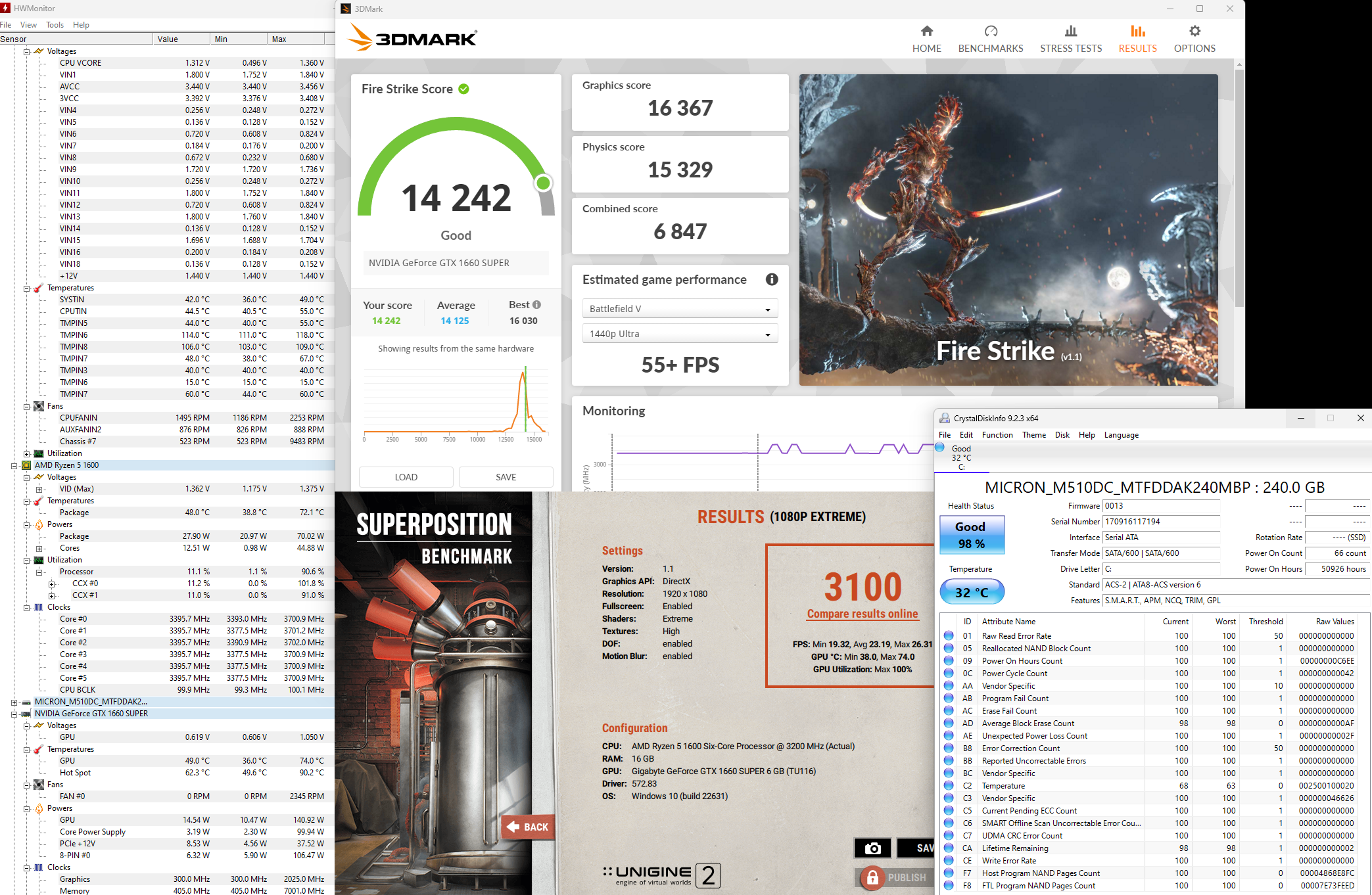Expand the MICRON_M510DC drive node
The image size is (1372, 895).
(14, 702)
